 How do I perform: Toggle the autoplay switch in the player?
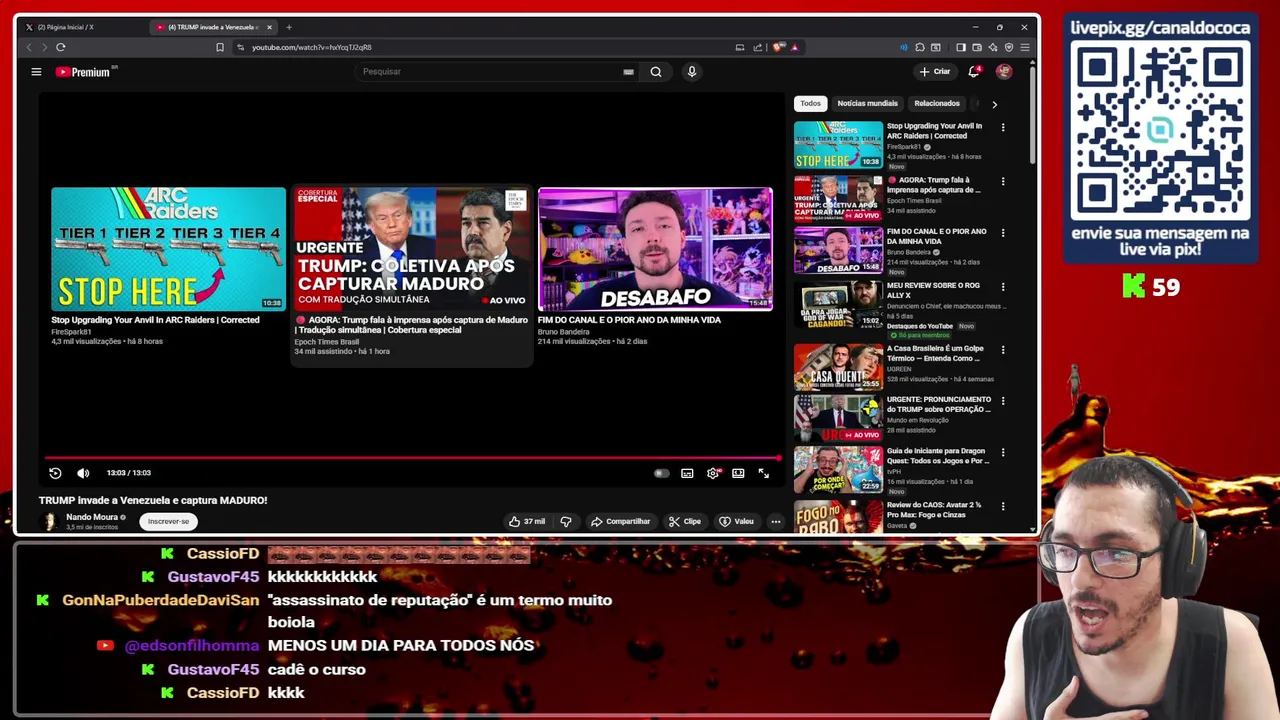661,473
